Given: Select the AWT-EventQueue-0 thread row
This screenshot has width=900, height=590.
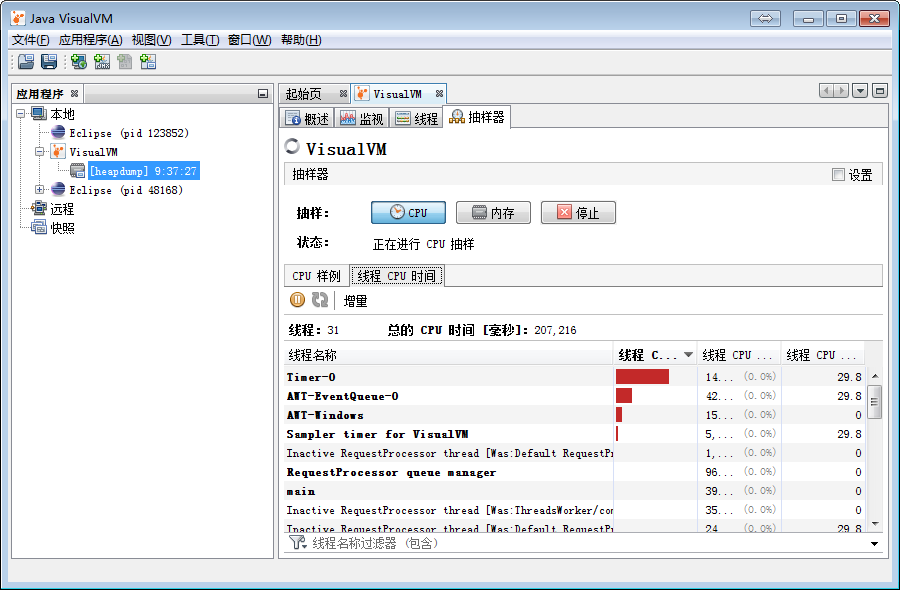Looking at the screenshot, I should pyautogui.click(x=574, y=396).
